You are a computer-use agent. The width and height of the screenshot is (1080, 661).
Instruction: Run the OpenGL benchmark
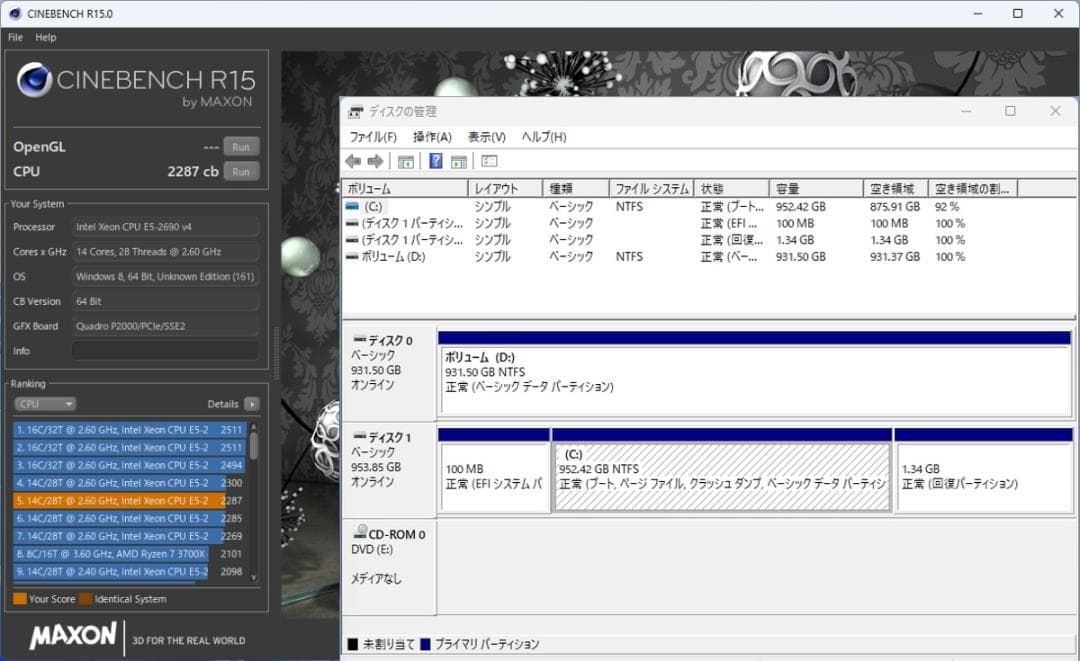tap(240, 146)
